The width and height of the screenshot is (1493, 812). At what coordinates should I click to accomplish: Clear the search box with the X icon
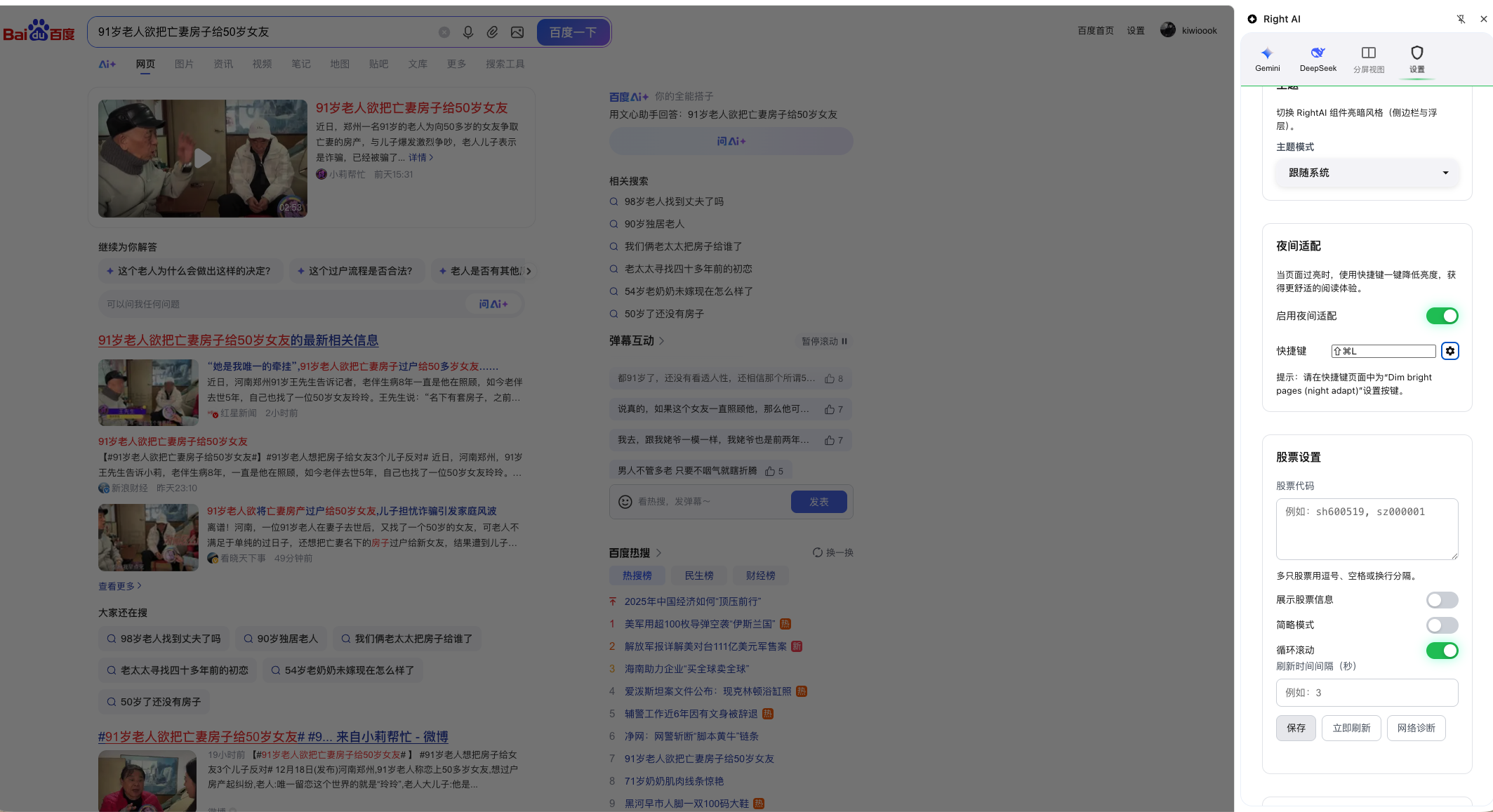[x=444, y=32]
